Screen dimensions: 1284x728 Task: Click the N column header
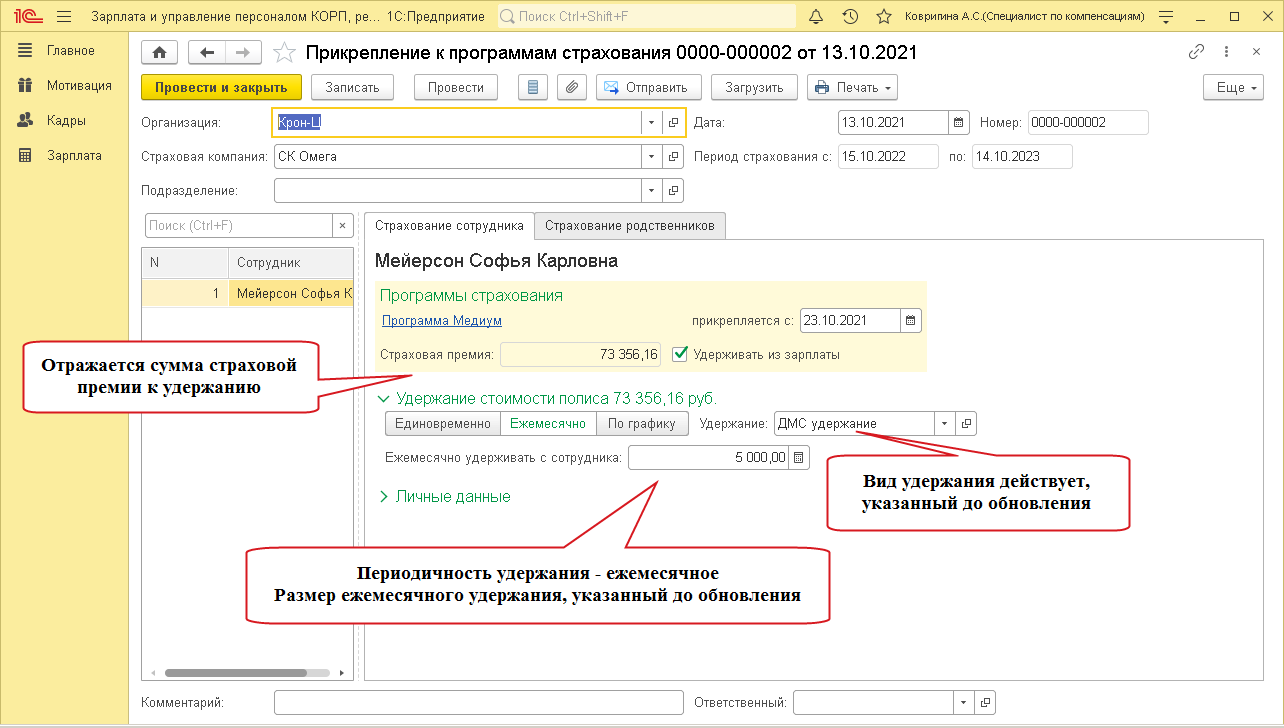coord(185,263)
